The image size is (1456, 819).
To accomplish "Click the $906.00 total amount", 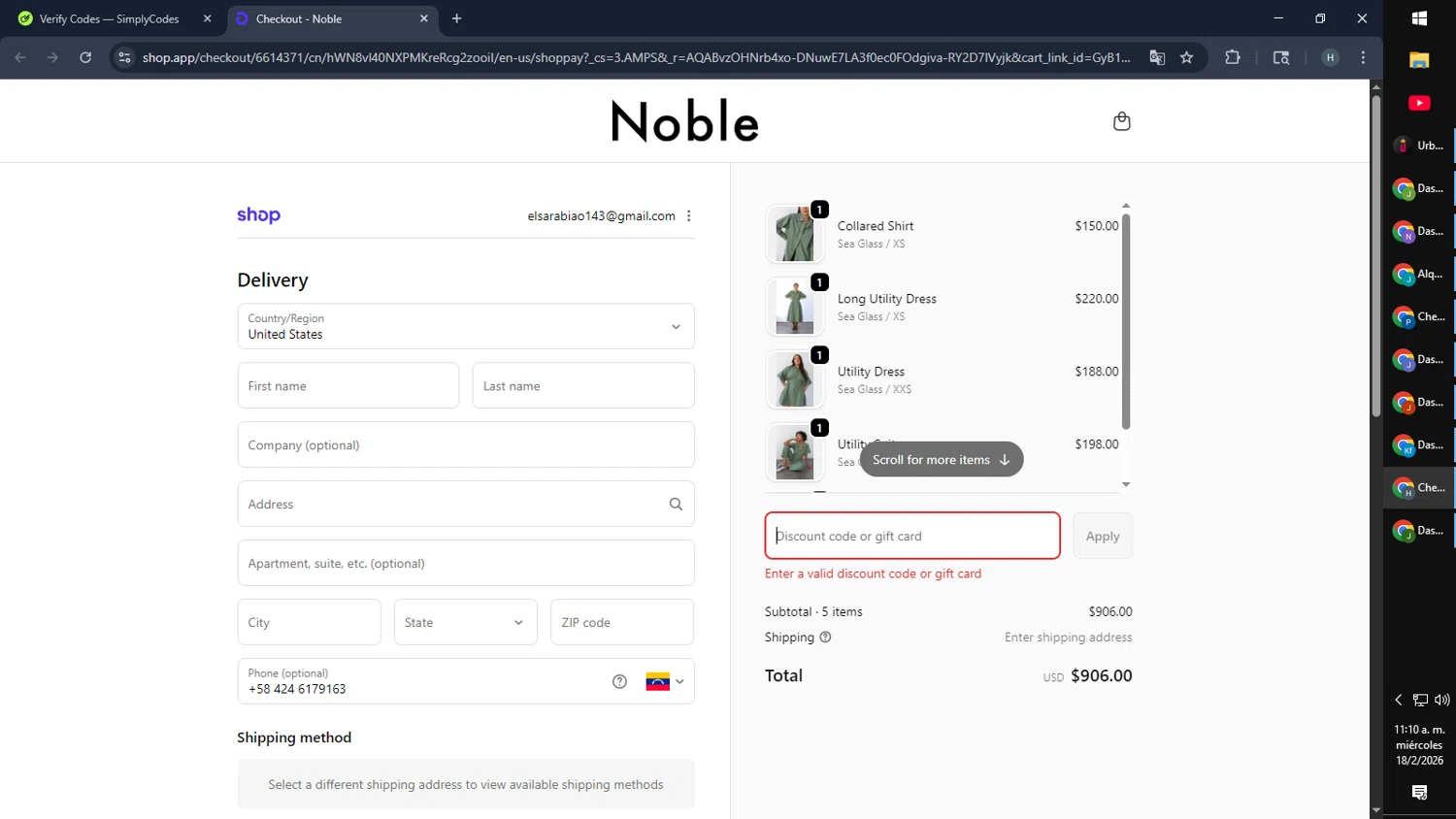I will (1102, 675).
